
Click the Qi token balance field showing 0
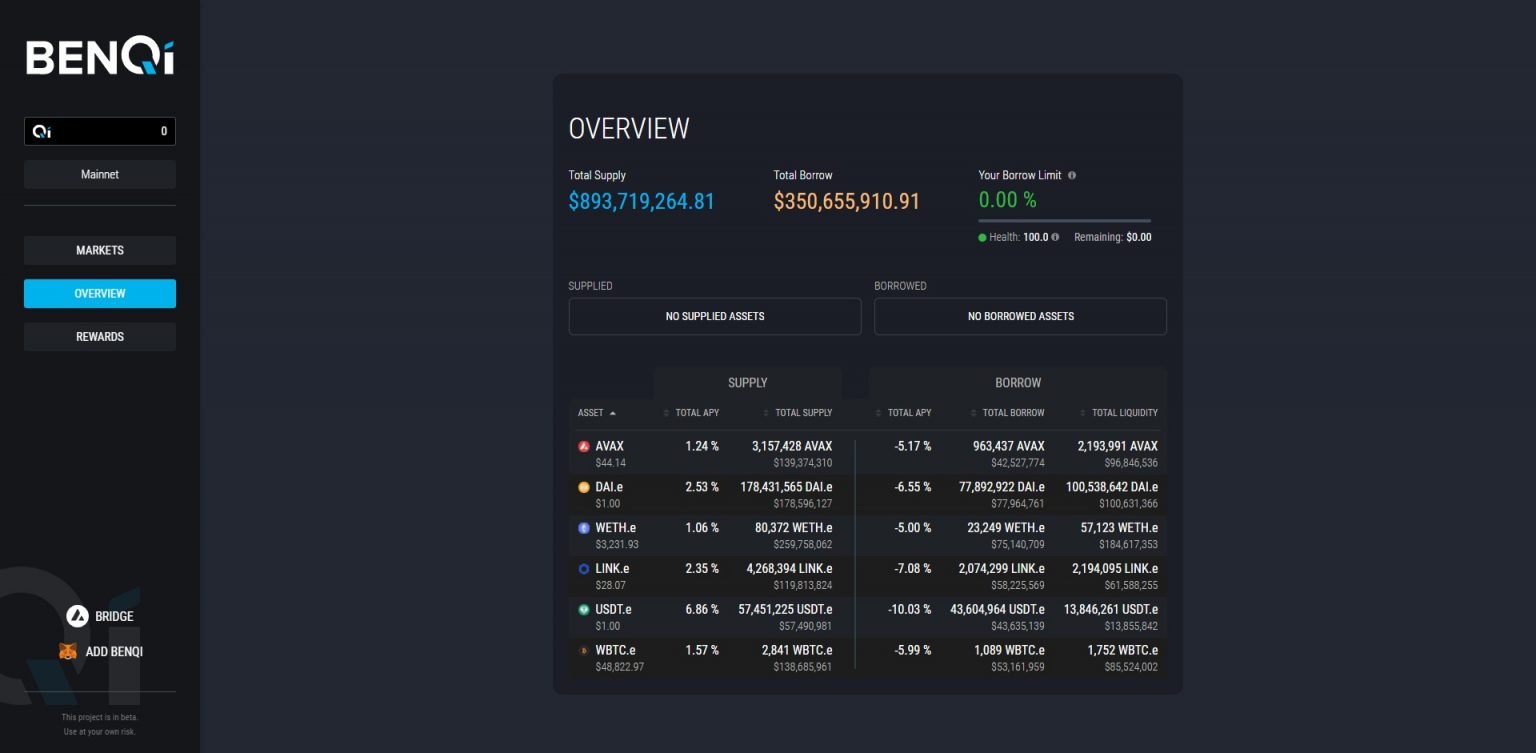[100, 131]
